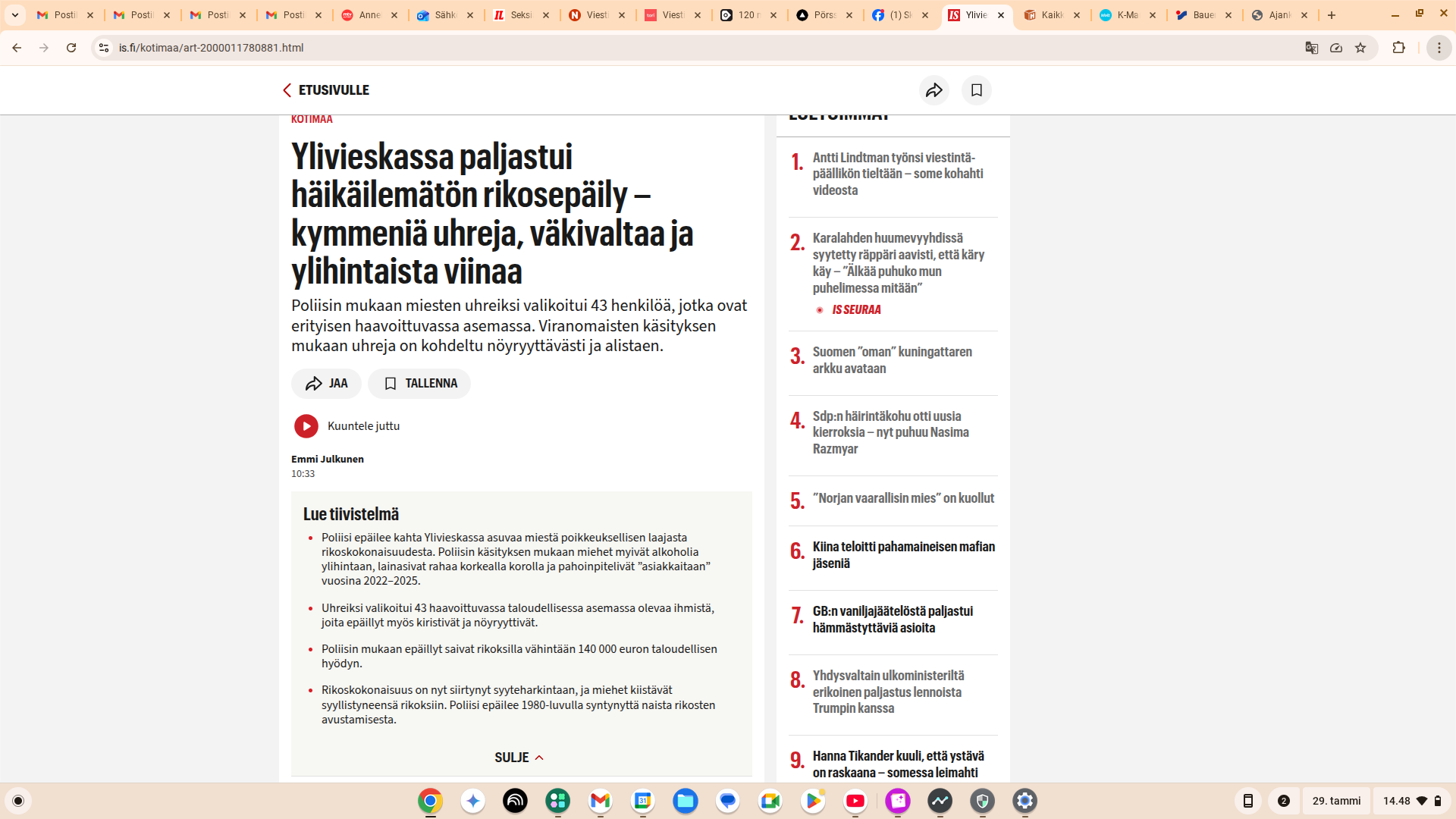Switch to the Bauer browser tab
1456x819 pixels.
[x=1204, y=15]
